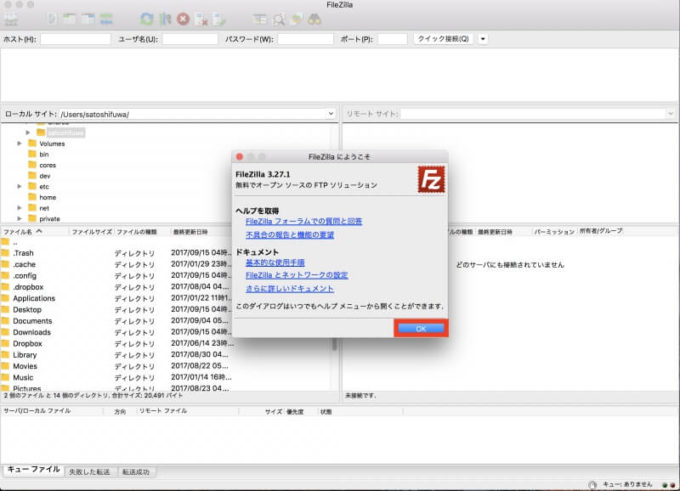Sort local files by ファイルの種類 column
The height and width of the screenshot is (491, 680).
tap(141, 232)
